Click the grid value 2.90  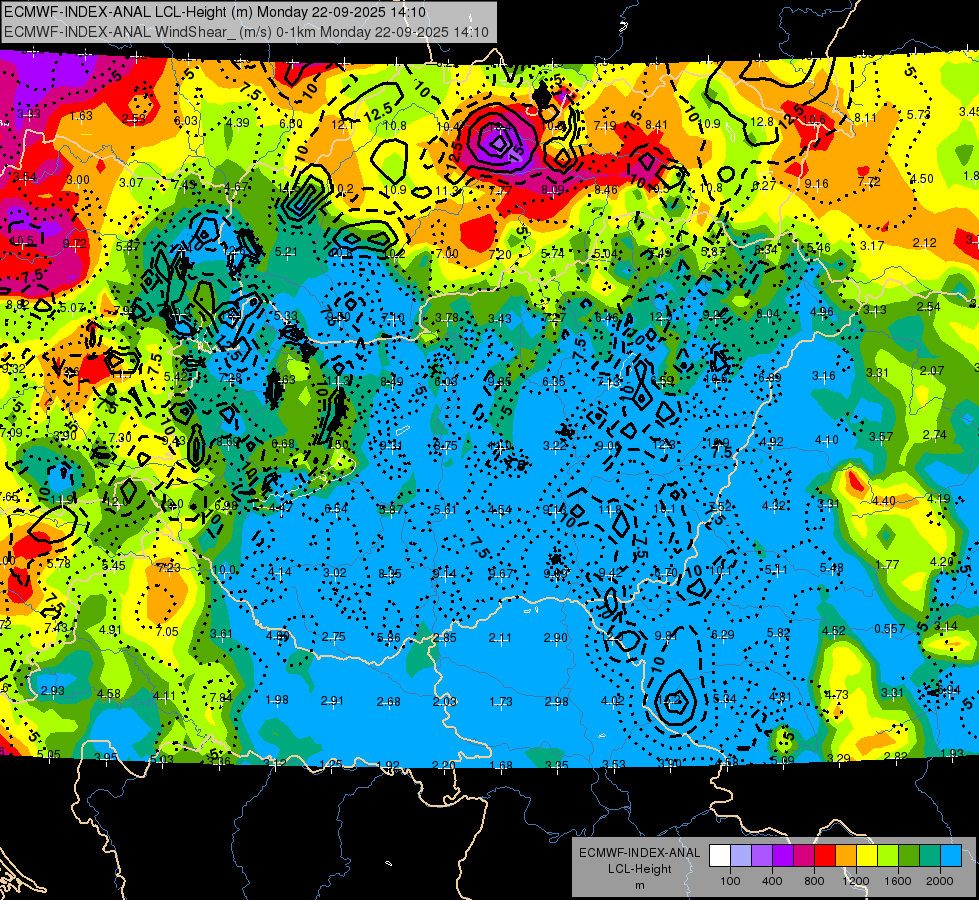click(x=556, y=638)
